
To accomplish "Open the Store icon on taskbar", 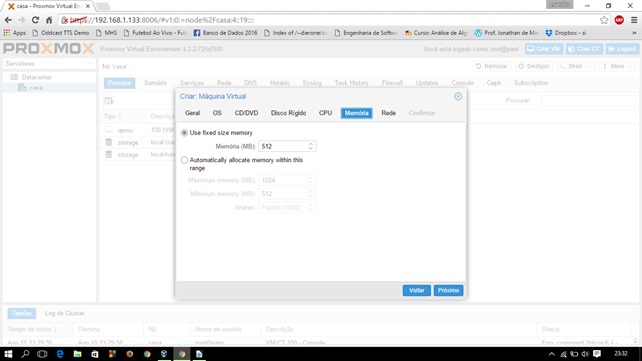I will [x=95, y=354].
